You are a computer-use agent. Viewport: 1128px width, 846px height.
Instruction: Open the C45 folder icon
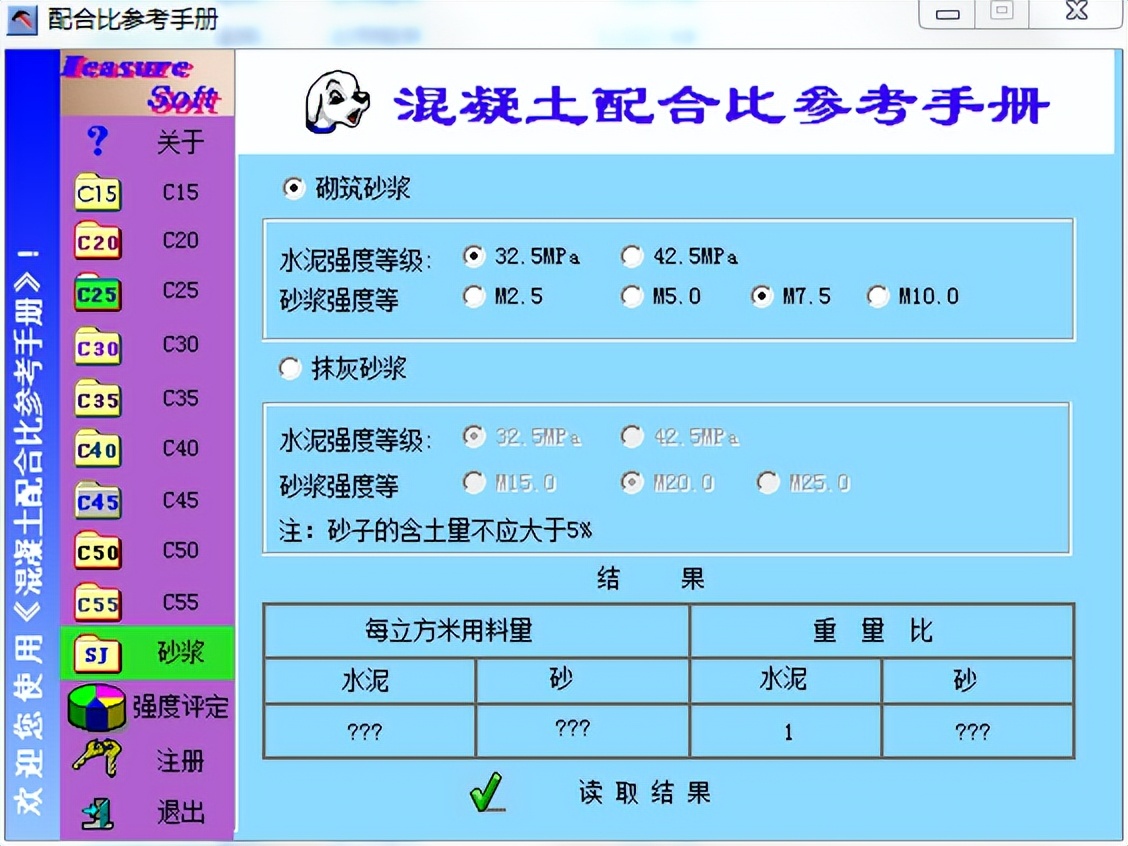pos(96,500)
